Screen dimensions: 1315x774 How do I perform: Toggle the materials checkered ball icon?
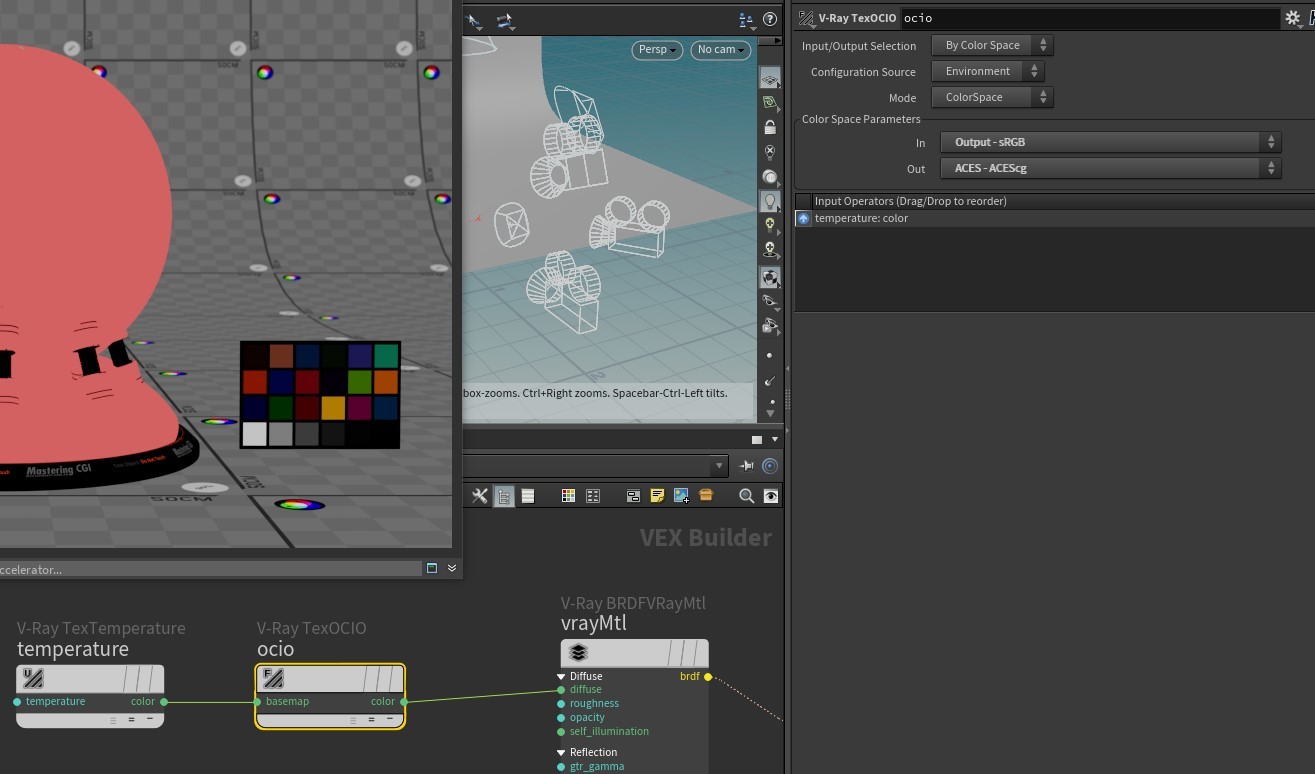769,277
